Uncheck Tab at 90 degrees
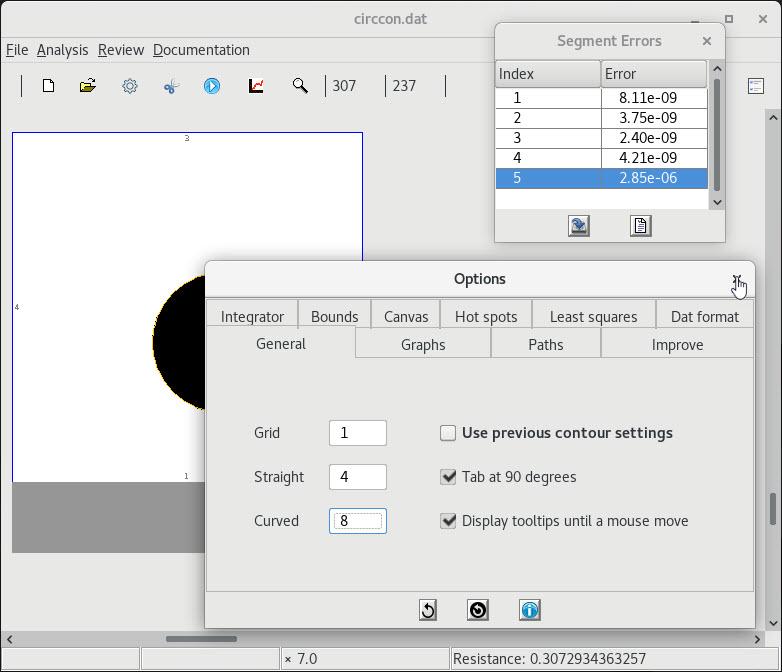Screen dimensions: 782x672 (448, 477)
